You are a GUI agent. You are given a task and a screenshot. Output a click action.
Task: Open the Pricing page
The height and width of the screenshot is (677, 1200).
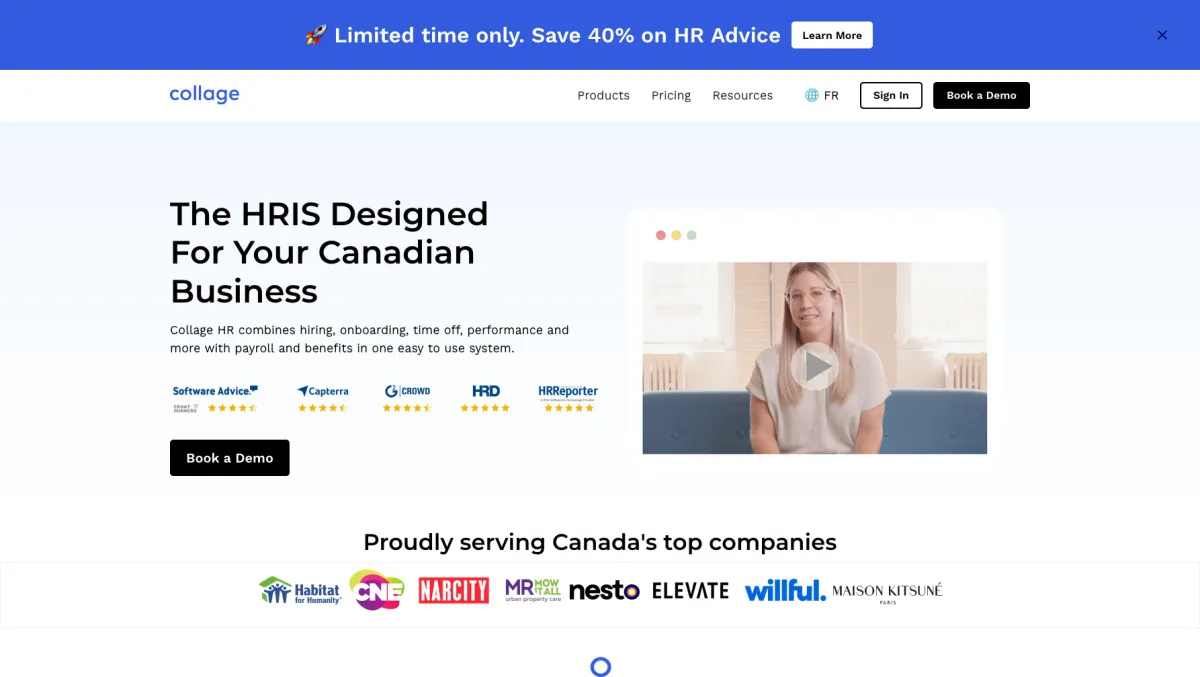(671, 95)
